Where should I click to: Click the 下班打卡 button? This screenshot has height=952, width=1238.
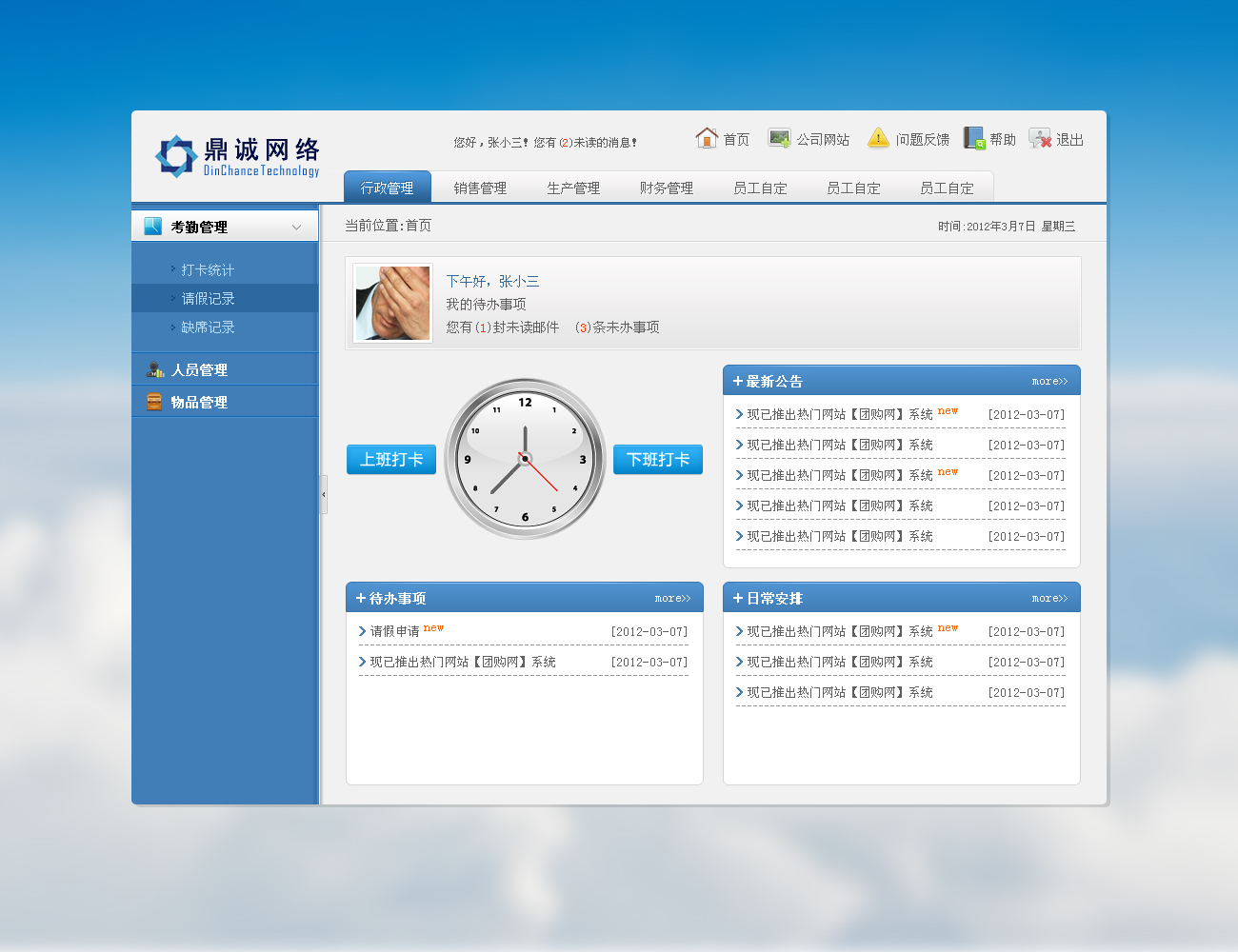[658, 460]
